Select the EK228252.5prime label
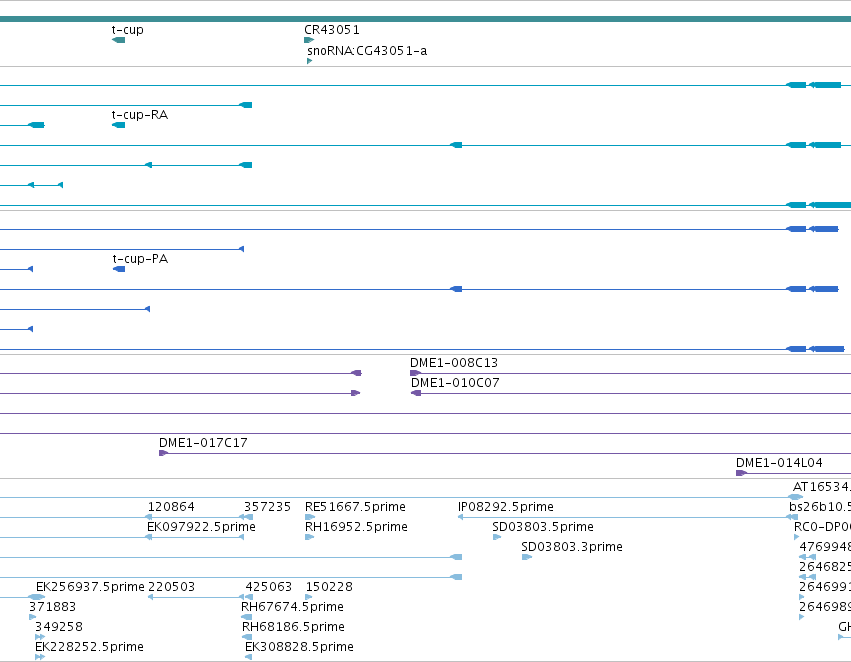 coord(89,647)
